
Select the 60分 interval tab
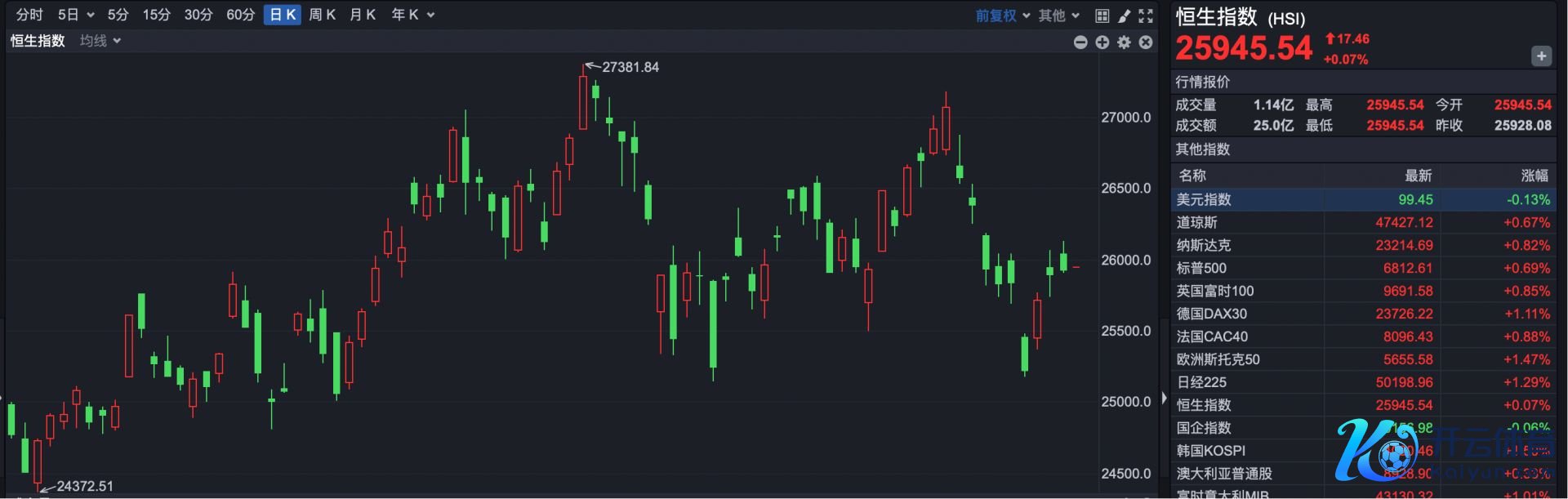[240, 15]
